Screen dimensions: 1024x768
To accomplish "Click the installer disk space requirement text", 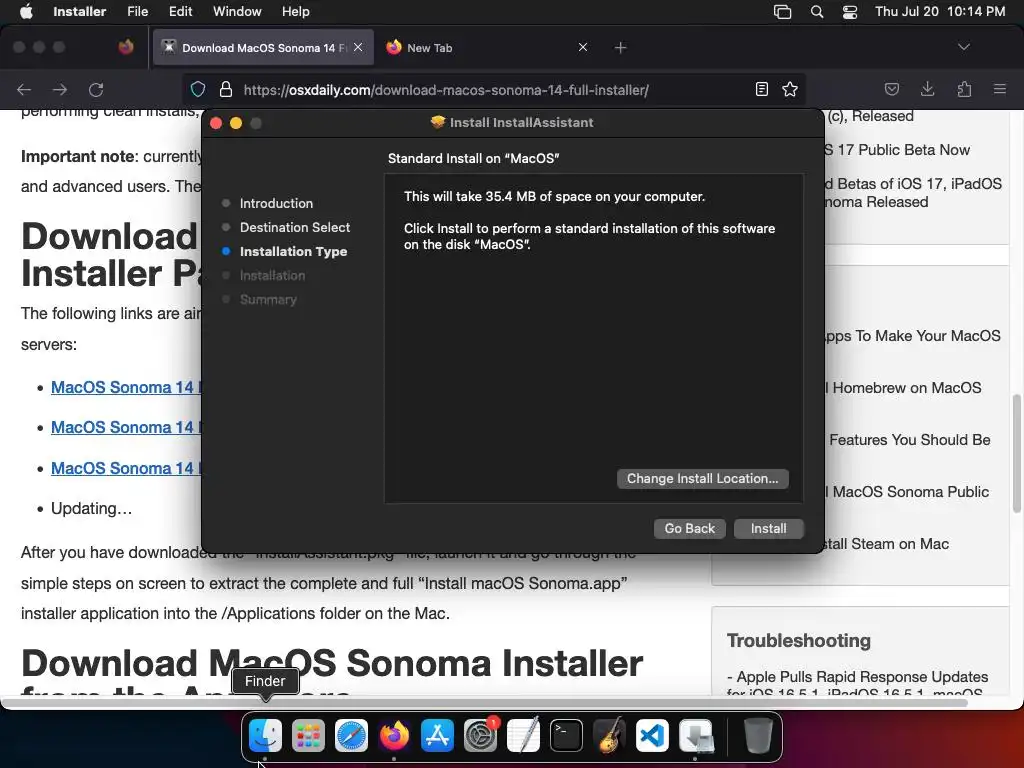I will (x=554, y=197).
